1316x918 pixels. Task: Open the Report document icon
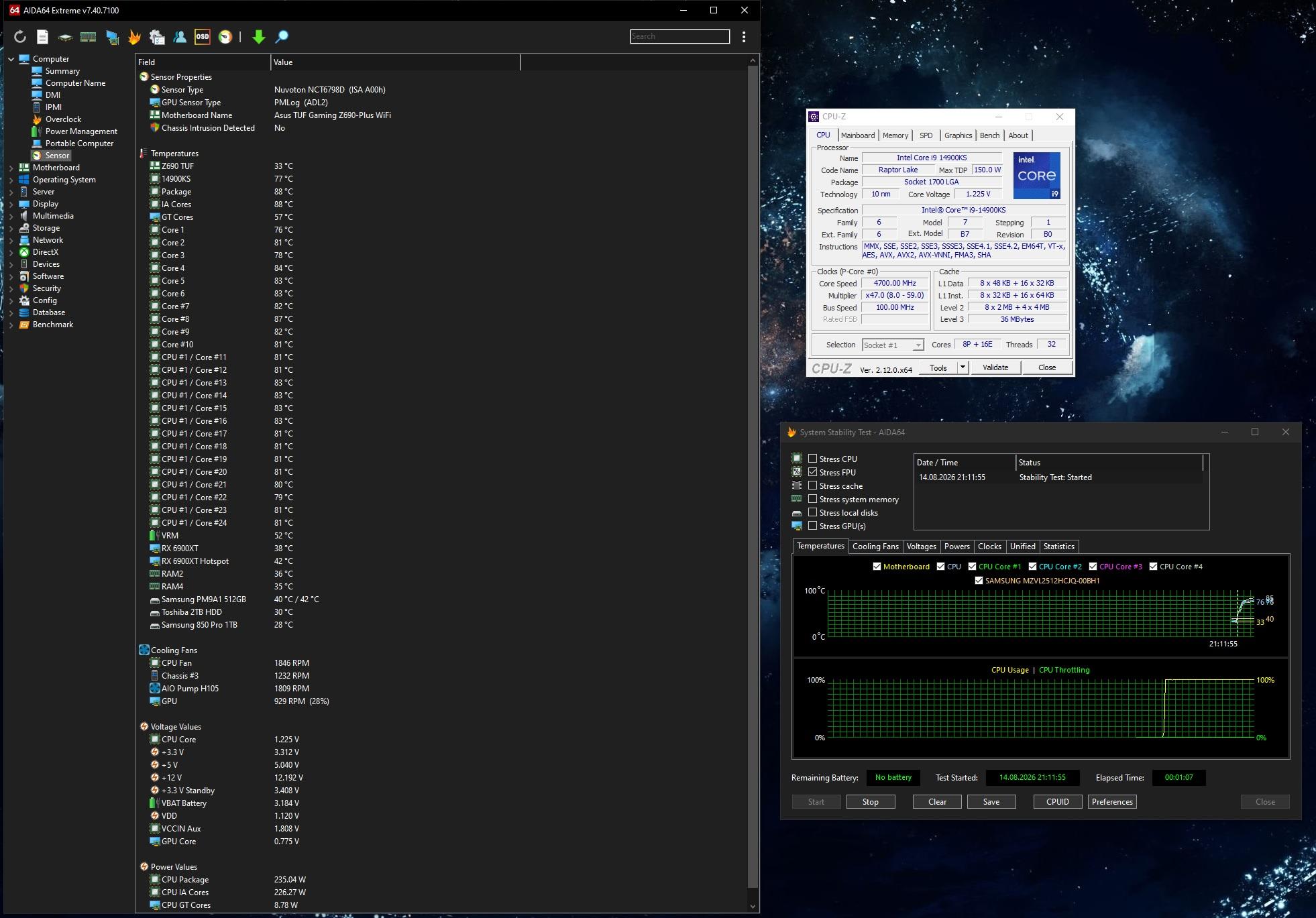(x=42, y=37)
